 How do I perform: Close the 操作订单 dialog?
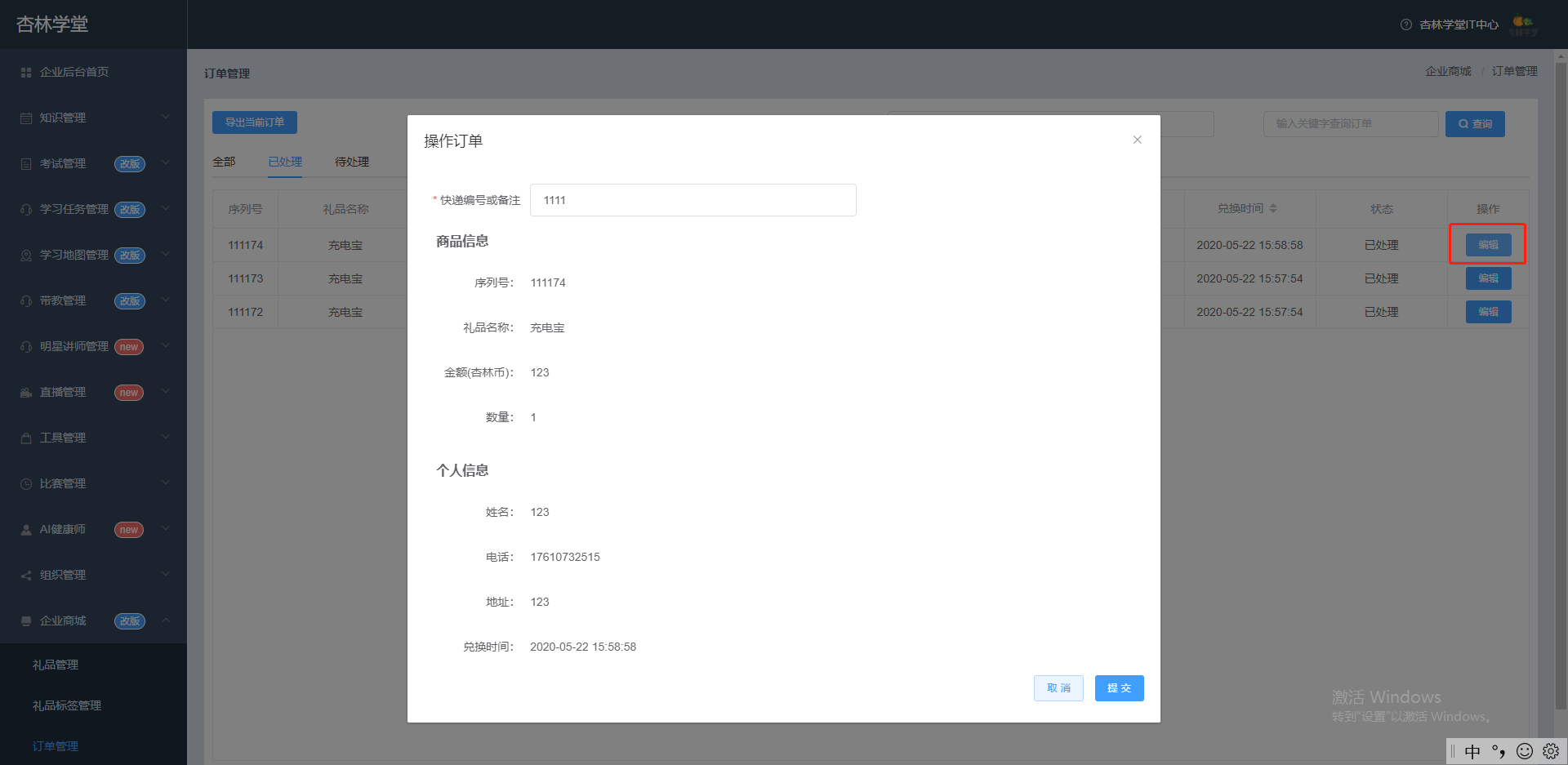click(1138, 140)
